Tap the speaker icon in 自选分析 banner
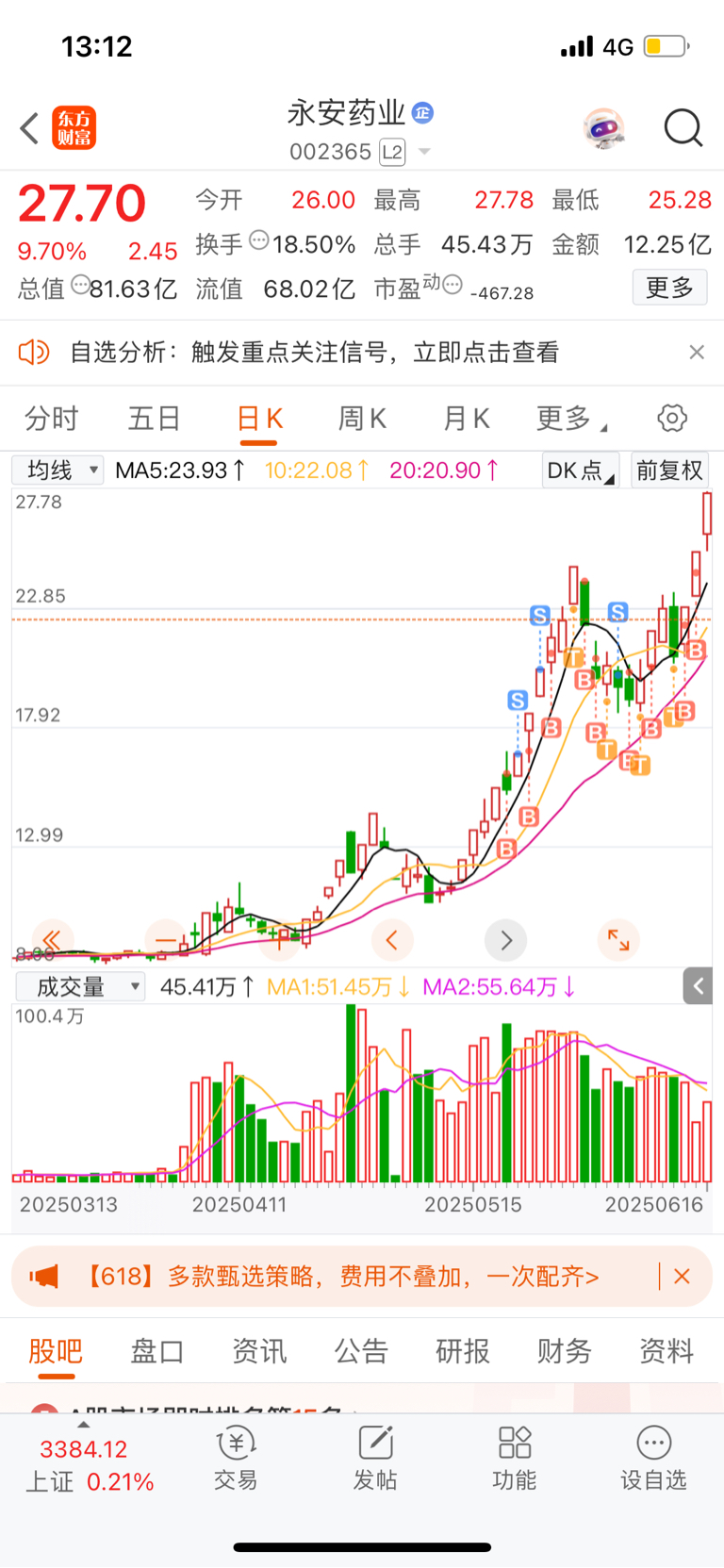724x1568 pixels. click(x=34, y=353)
